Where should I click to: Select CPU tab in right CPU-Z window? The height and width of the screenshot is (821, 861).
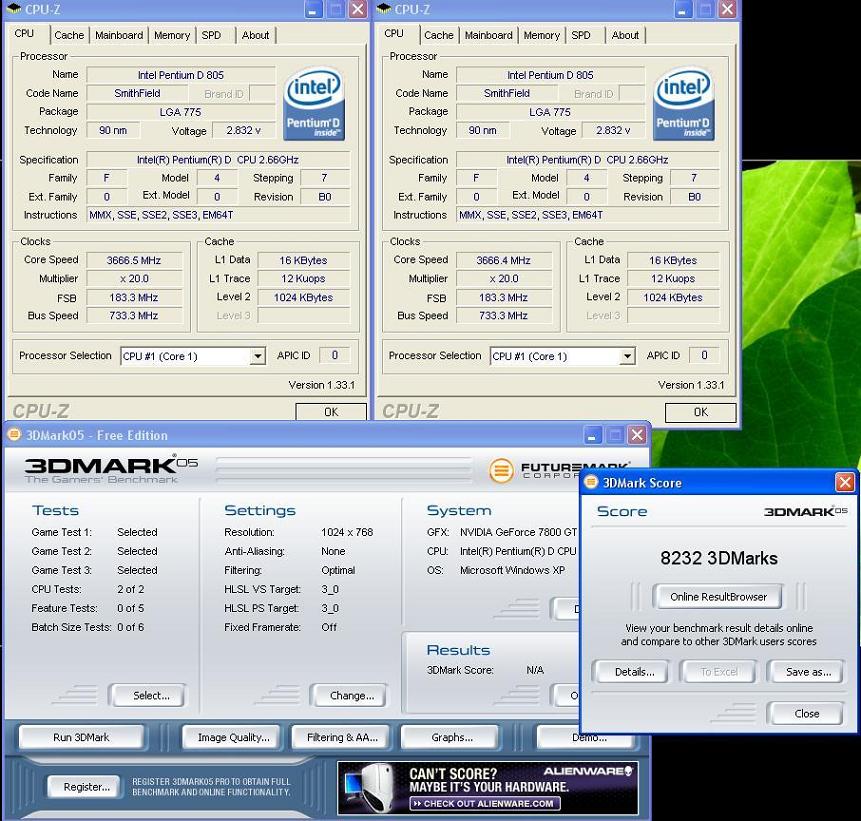coord(394,33)
